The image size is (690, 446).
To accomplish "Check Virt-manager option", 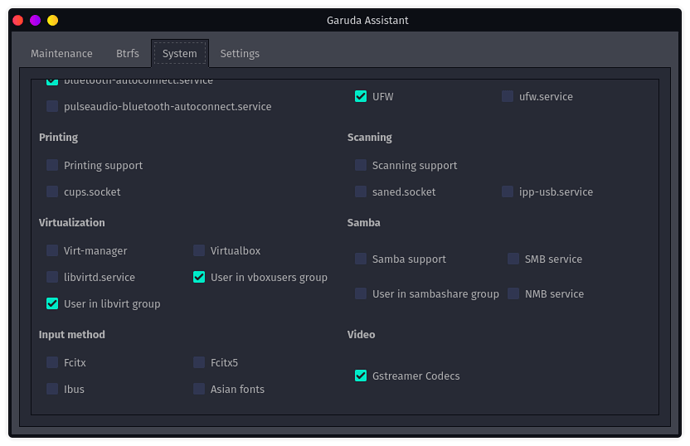I will click(52, 250).
